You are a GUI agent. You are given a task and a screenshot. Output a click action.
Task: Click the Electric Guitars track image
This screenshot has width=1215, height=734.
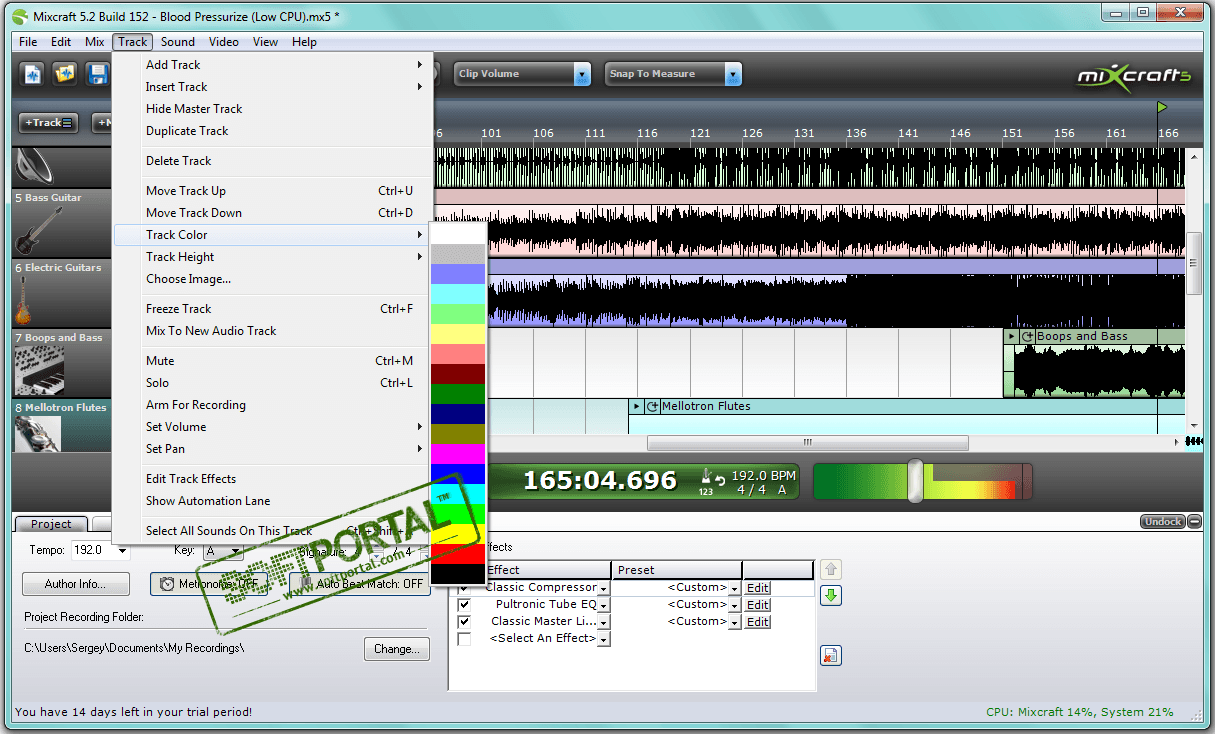coord(24,300)
